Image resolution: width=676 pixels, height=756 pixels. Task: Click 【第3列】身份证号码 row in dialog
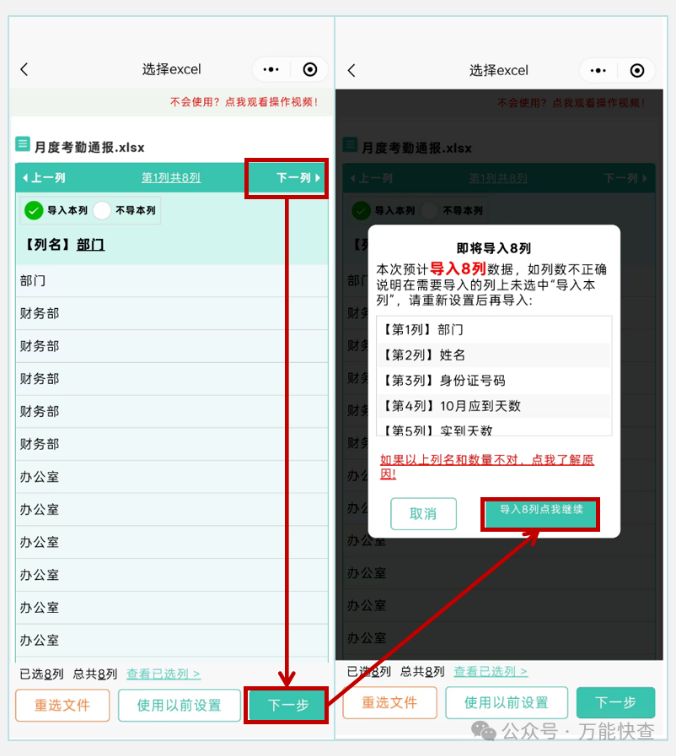(x=494, y=381)
